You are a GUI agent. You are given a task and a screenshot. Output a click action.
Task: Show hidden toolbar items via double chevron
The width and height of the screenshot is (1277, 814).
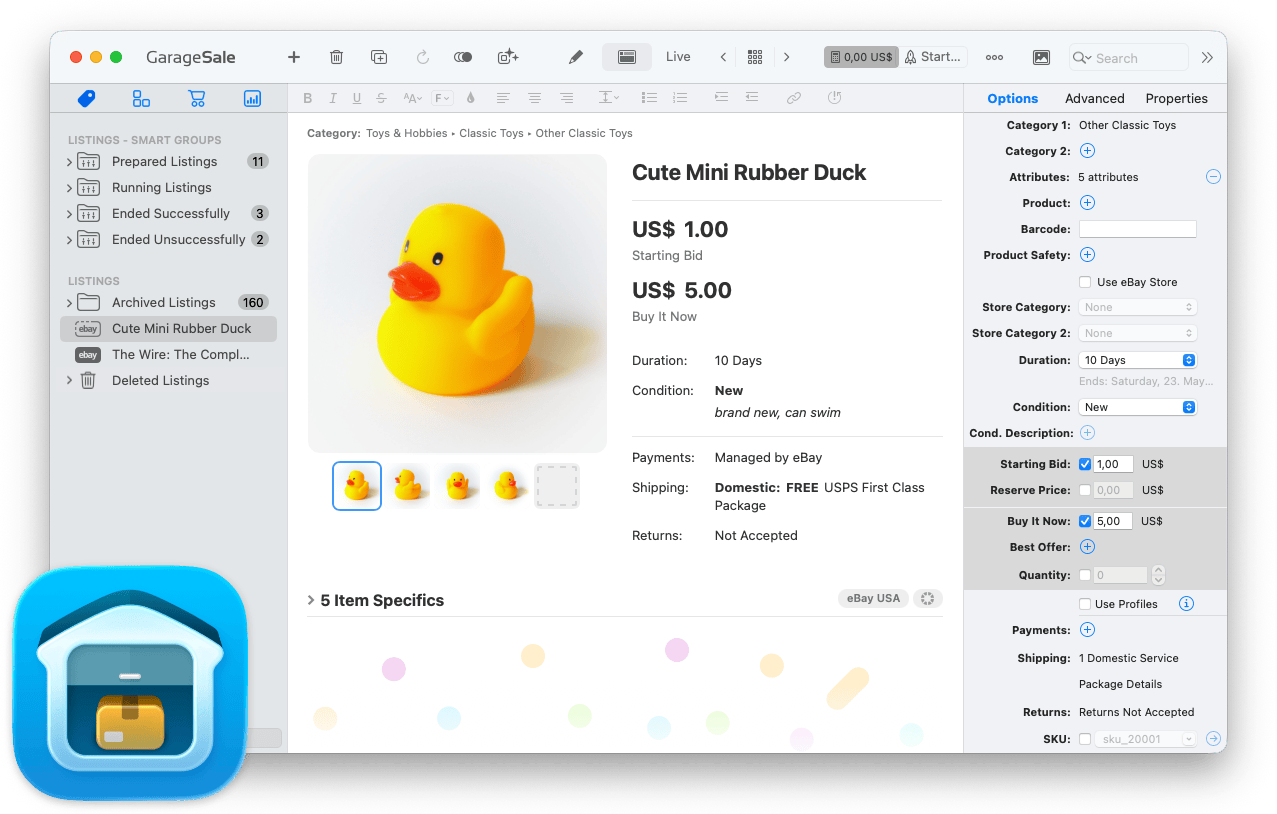(x=1207, y=57)
